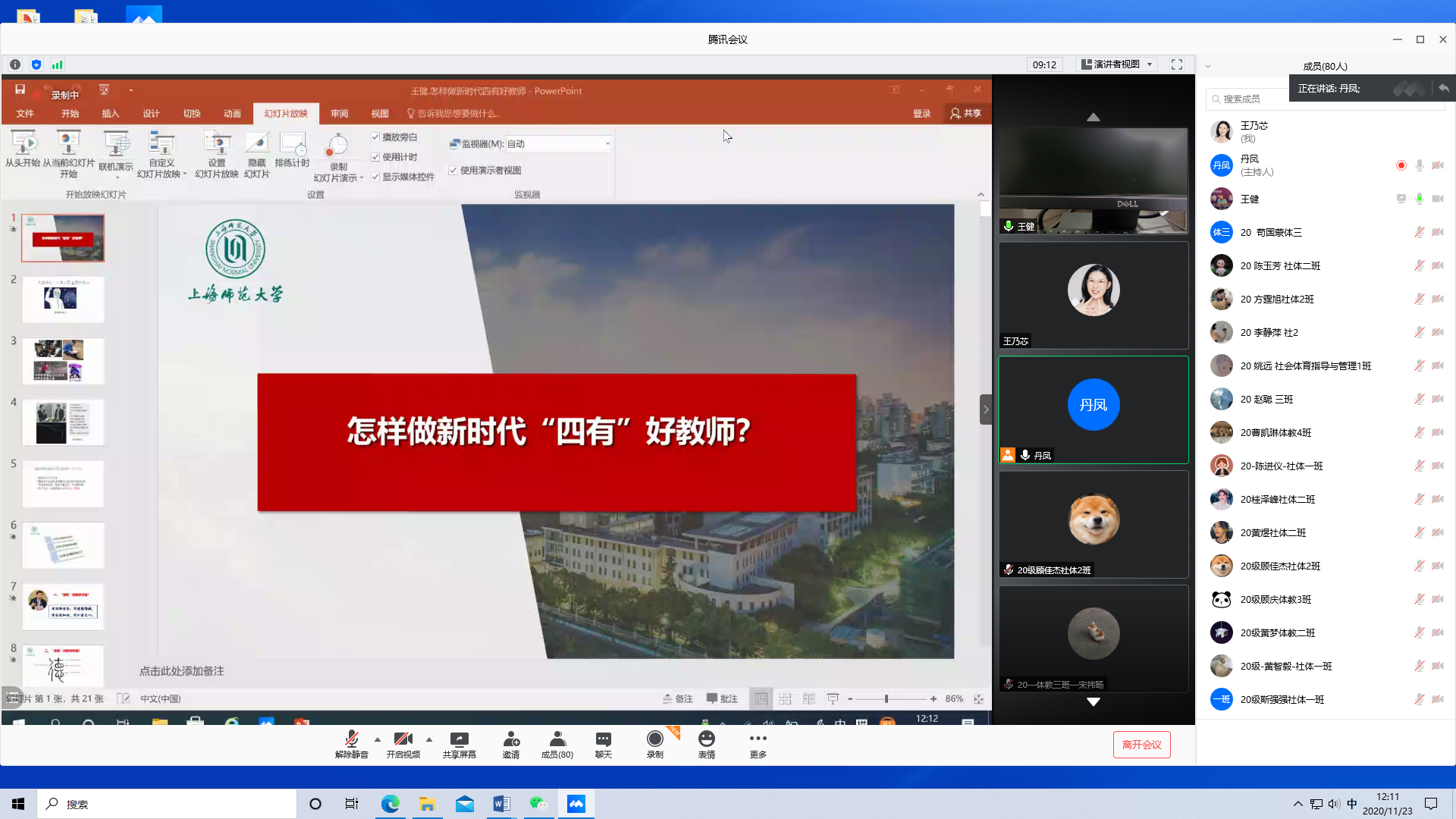Switch to 设计 ribbon tab
The width and height of the screenshot is (1456, 819).
[152, 114]
